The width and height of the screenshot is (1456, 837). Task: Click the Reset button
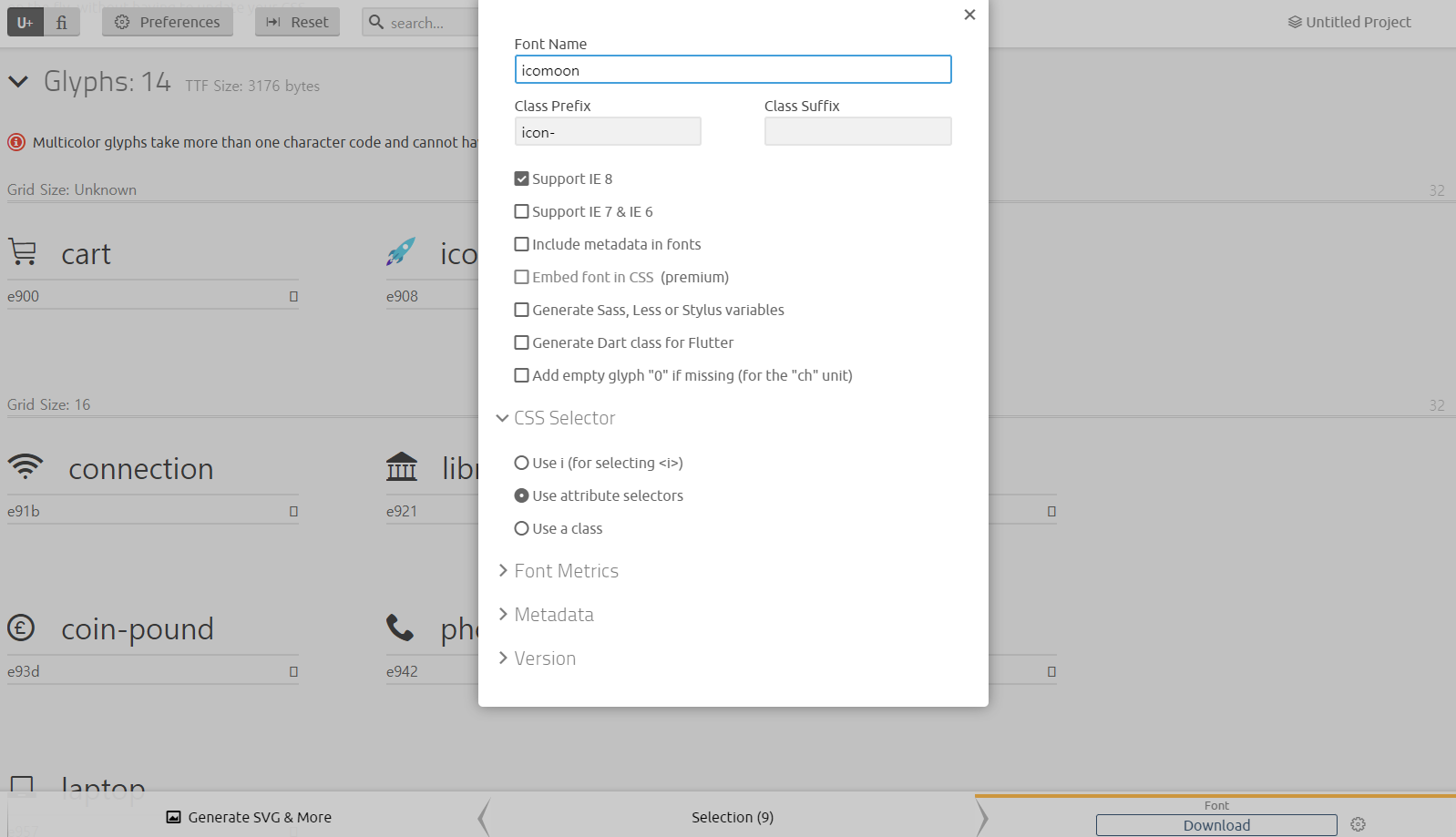point(297,22)
